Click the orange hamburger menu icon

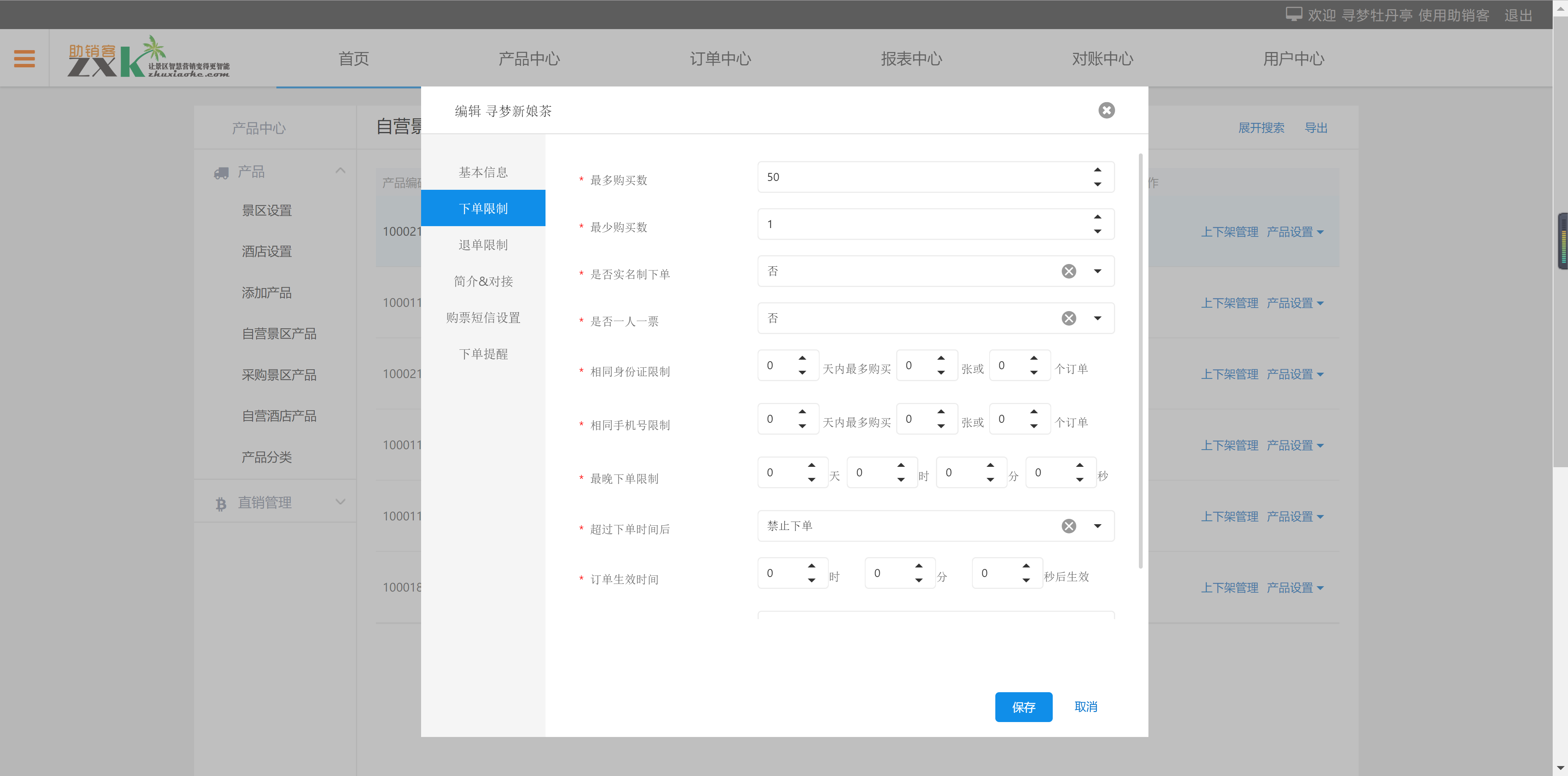[x=24, y=59]
